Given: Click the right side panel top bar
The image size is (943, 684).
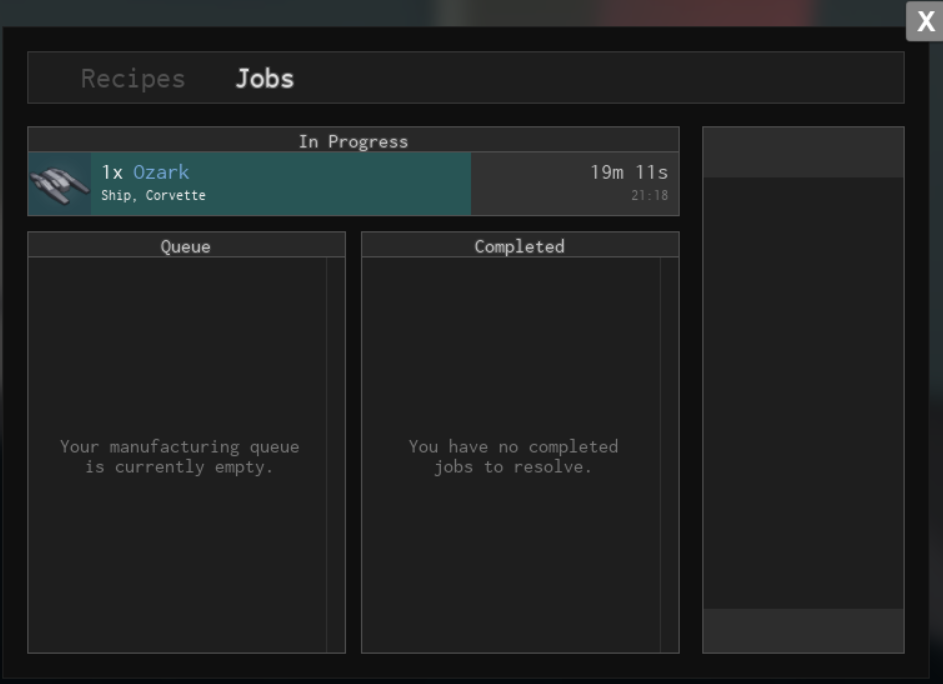Looking at the screenshot, I should (803, 152).
